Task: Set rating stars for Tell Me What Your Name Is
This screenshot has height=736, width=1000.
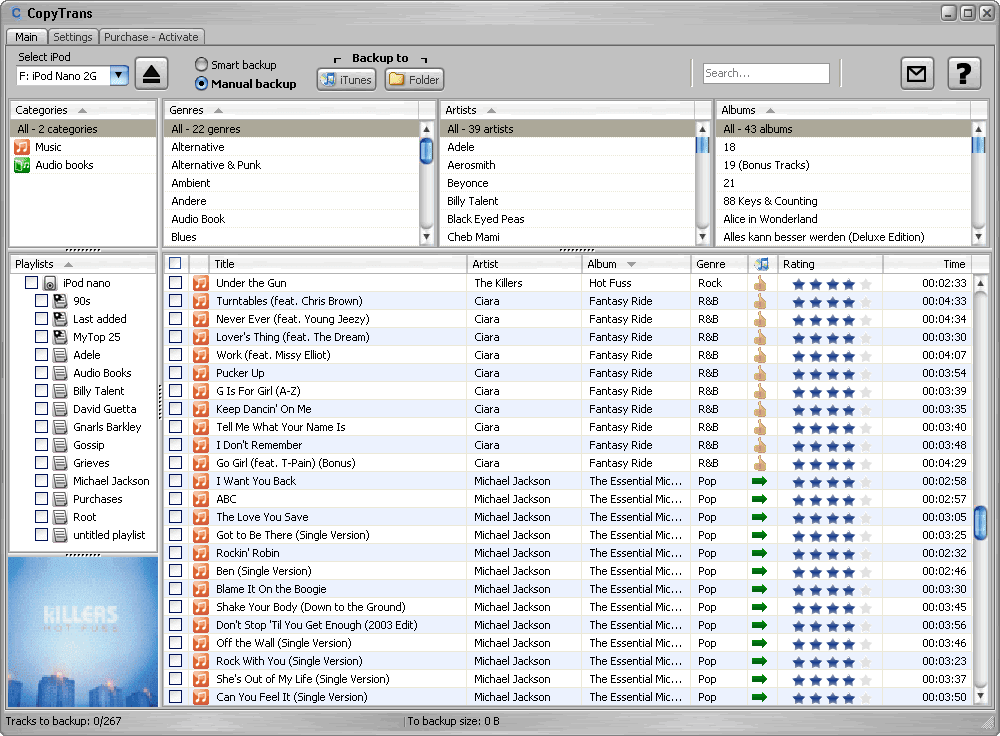Action: (831, 428)
